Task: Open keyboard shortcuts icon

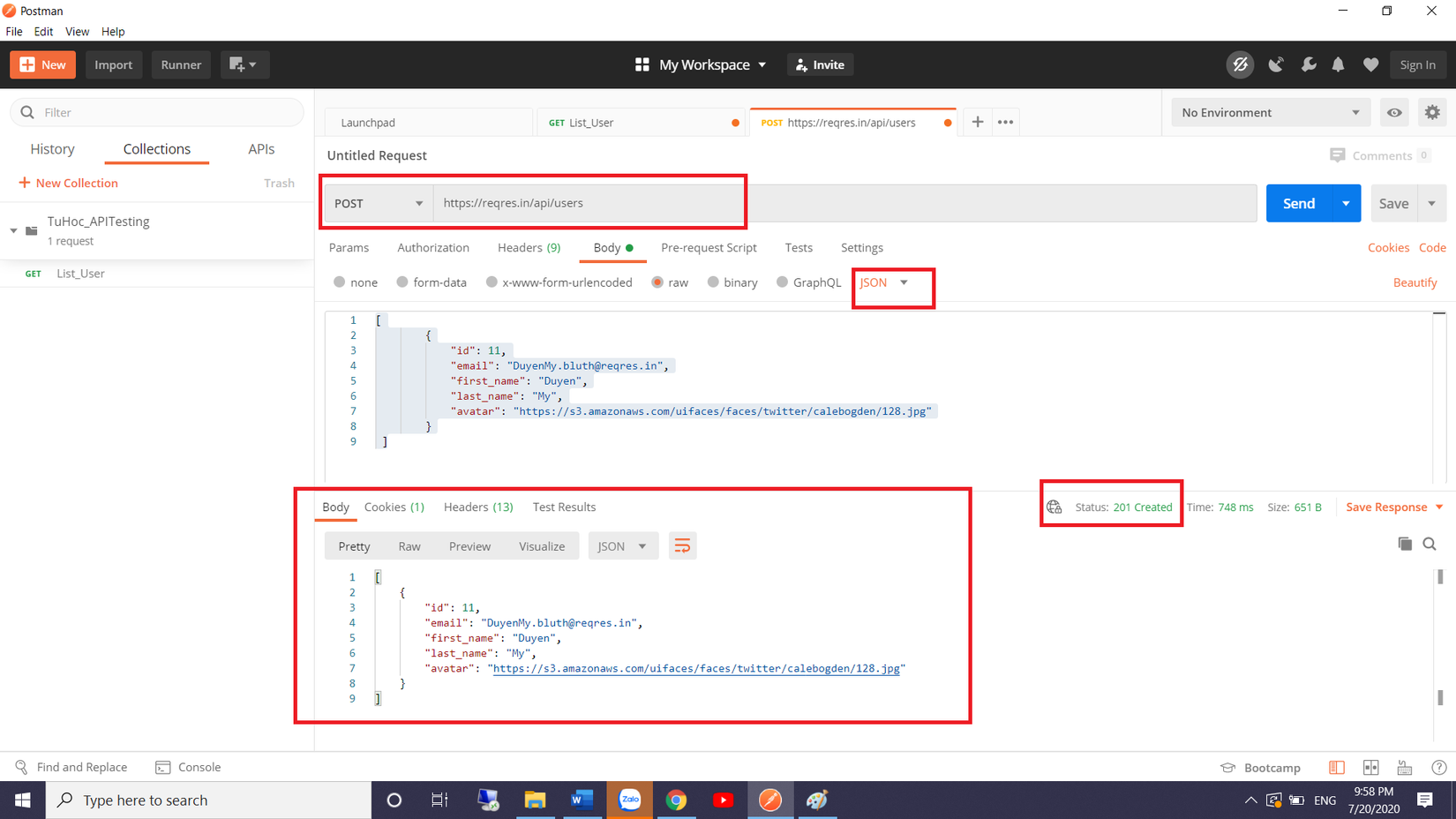Action: pyautogui.click(x=1405, y=768)
